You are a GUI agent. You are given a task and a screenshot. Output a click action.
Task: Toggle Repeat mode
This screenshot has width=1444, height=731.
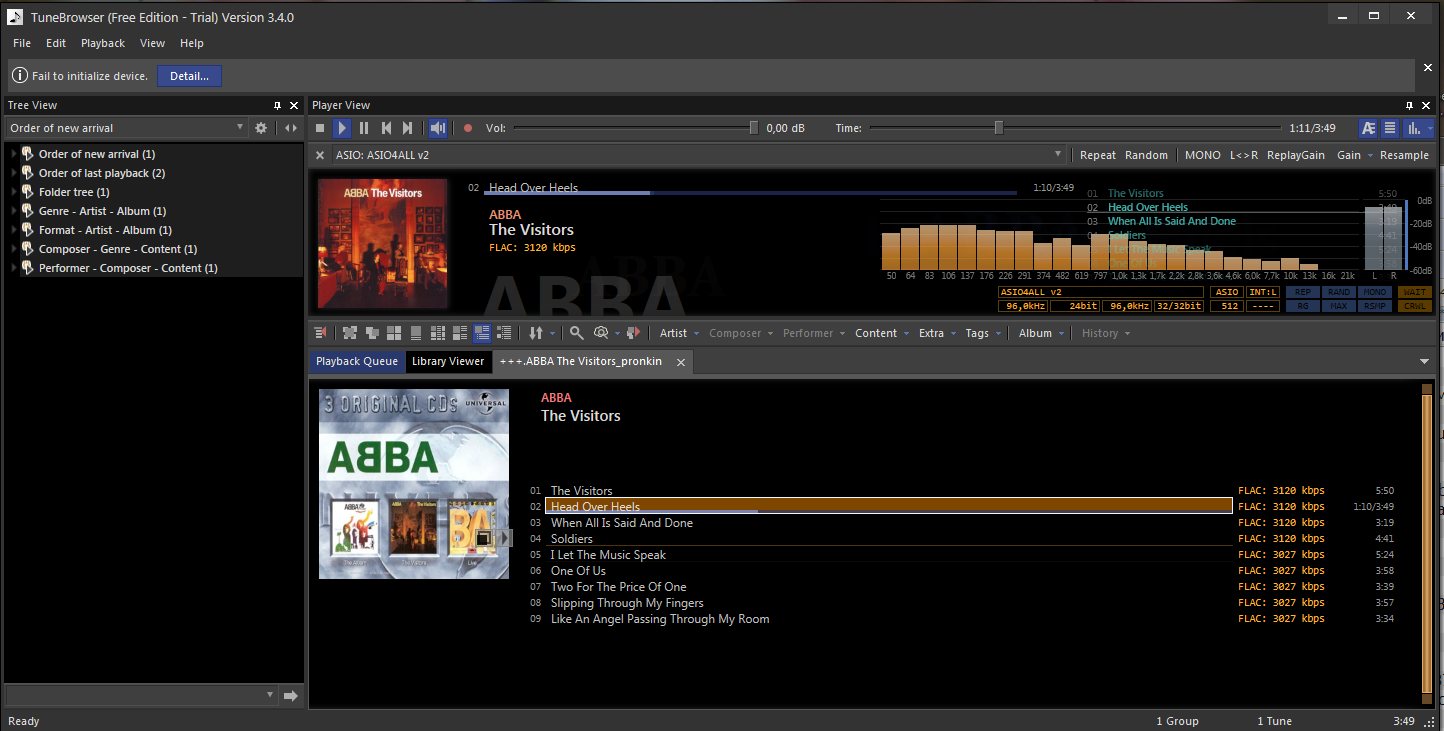coord(1098,155)
